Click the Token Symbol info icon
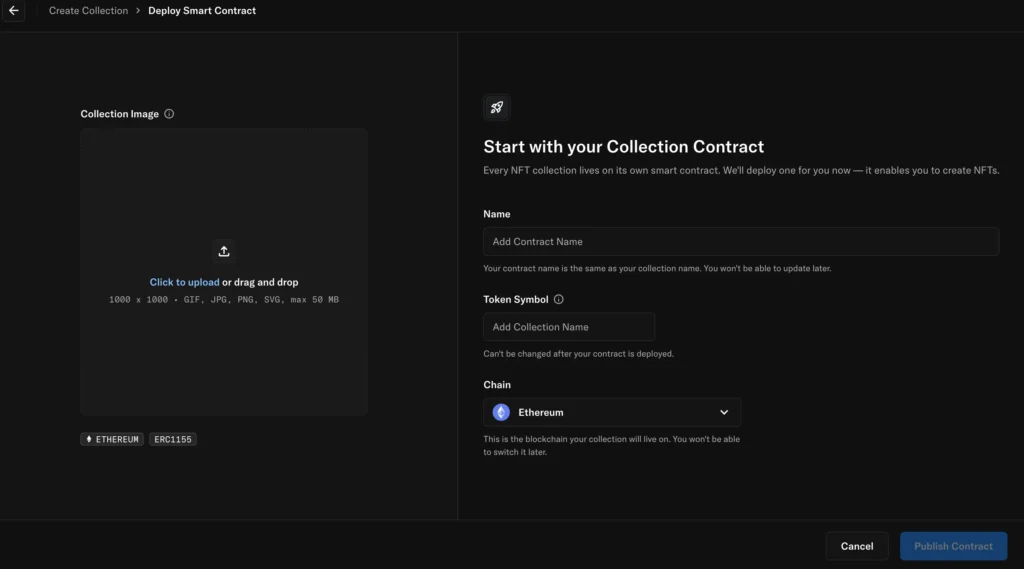 [x=559, y=299]
